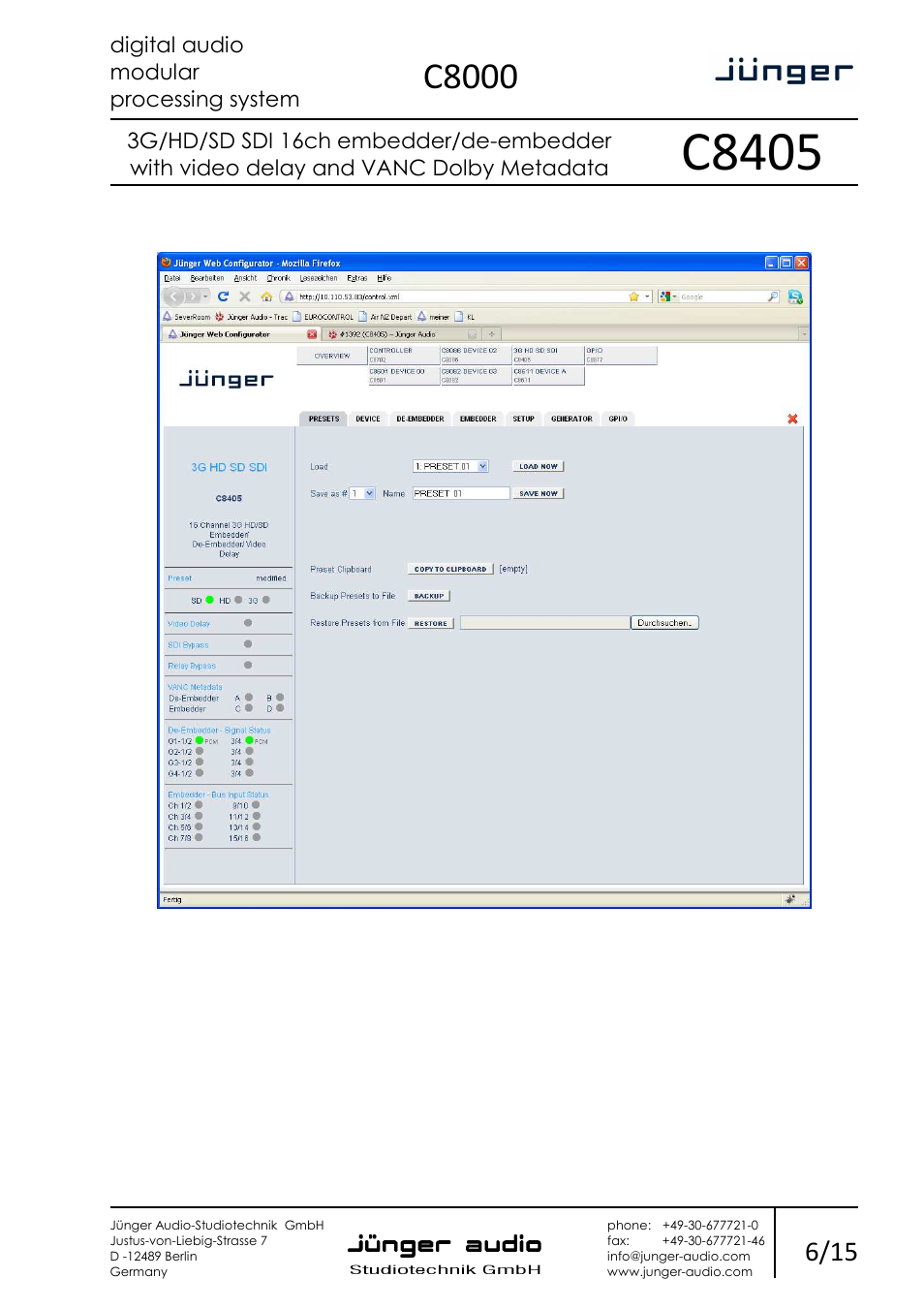
Task: Open the Hilfe menu
Action: [x=385, y=278]
